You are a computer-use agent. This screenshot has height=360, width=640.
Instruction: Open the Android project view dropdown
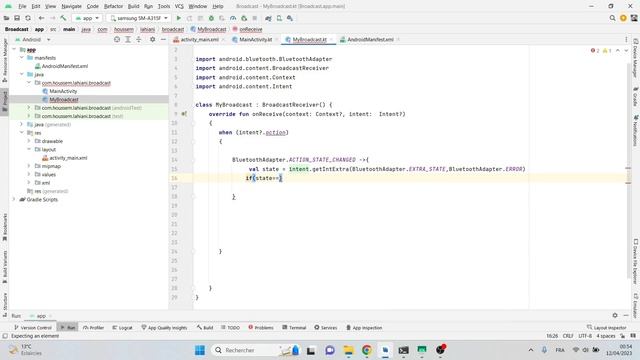(x=33, y=40)
